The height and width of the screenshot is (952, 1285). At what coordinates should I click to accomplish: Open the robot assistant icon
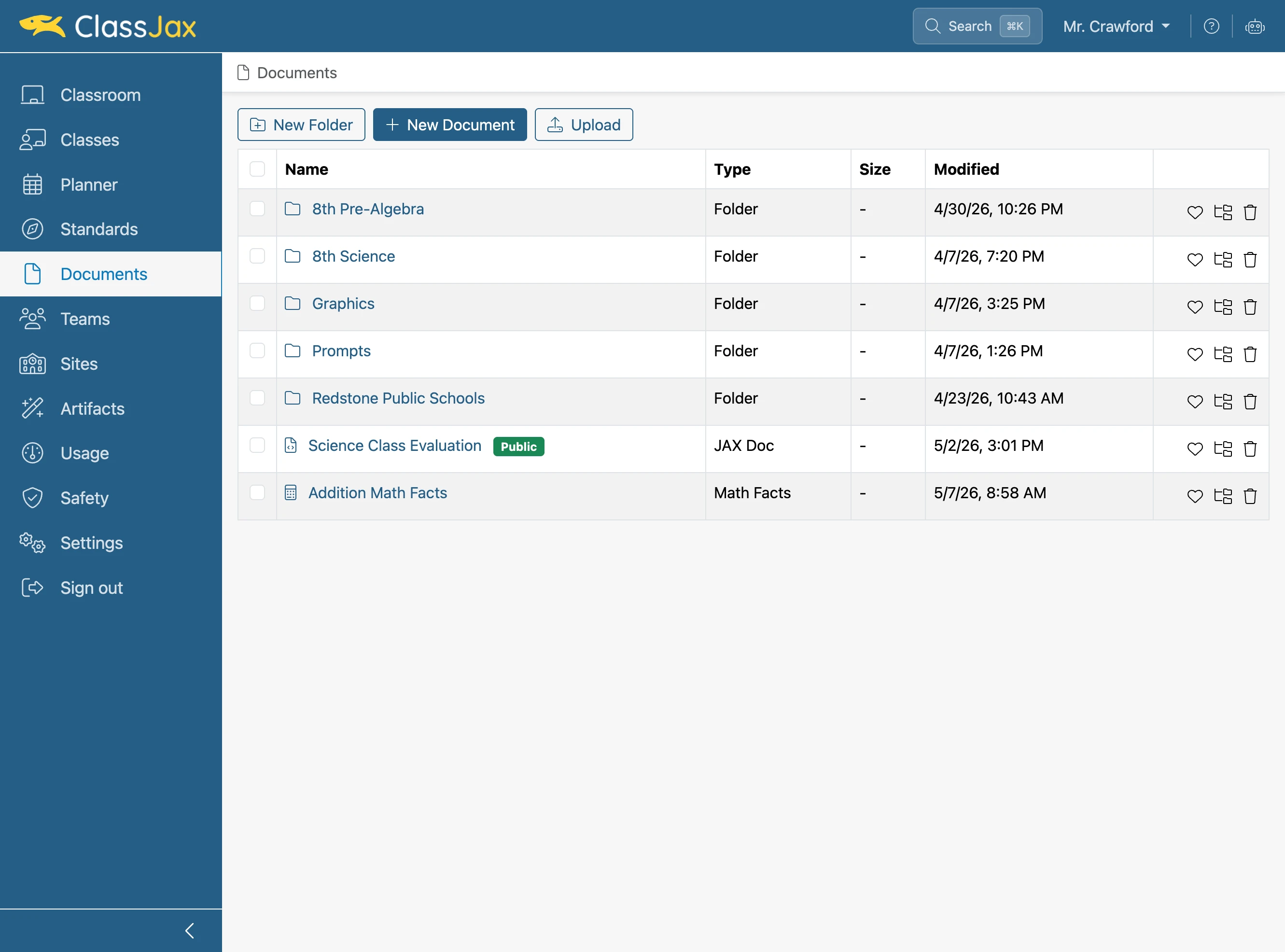1255,27
